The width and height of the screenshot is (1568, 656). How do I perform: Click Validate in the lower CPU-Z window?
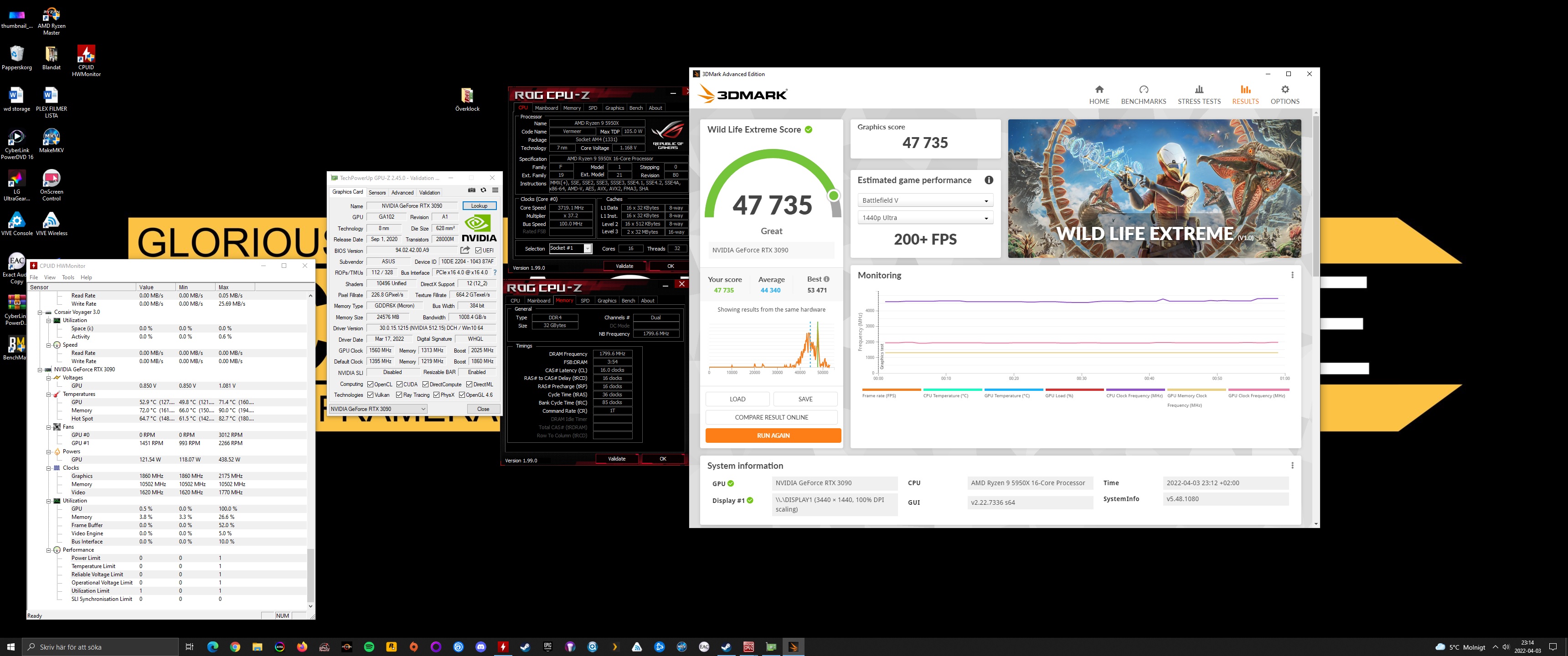(616, 459)
